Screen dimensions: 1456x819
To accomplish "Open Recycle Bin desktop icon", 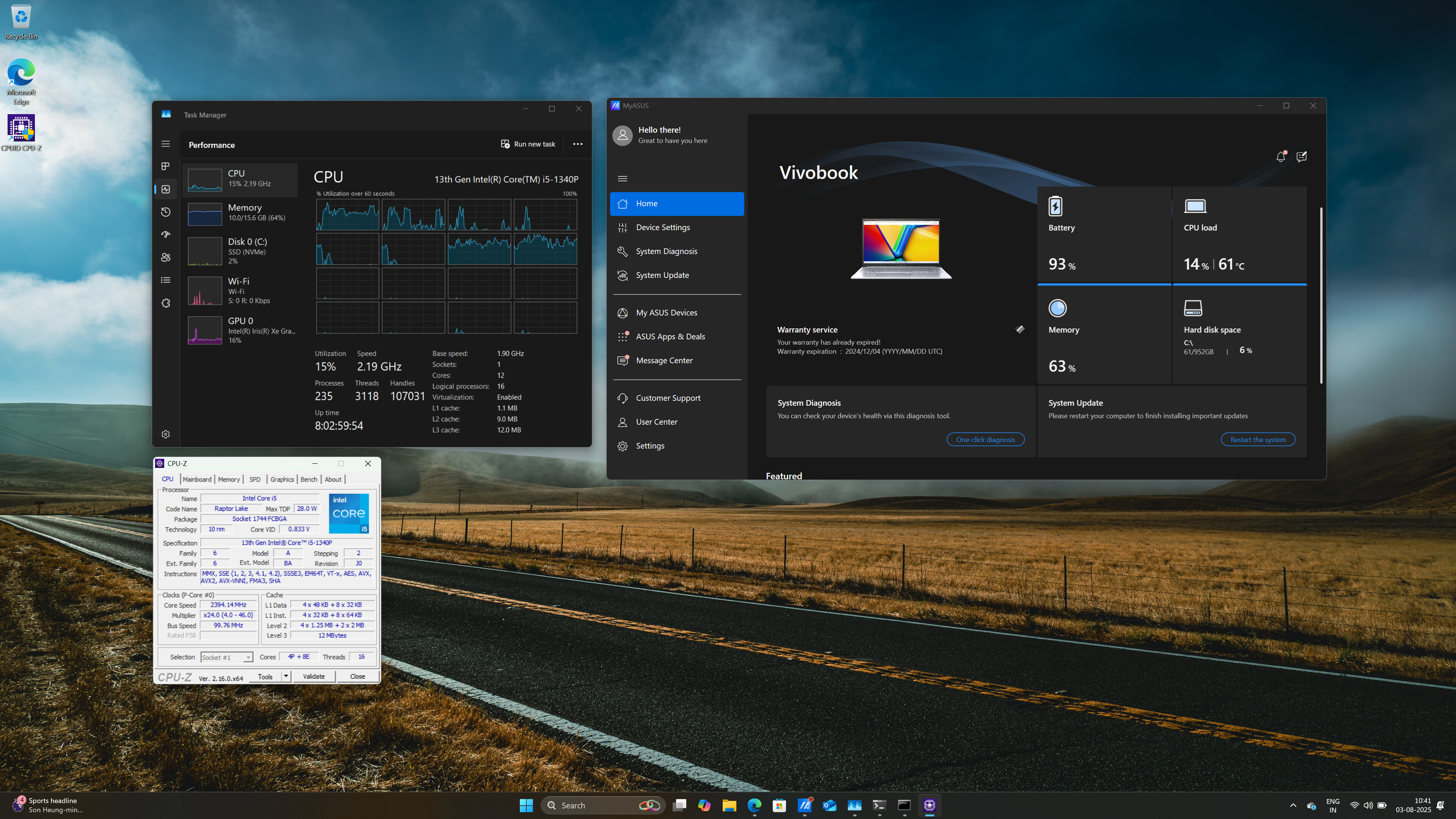I will point(21,23).
